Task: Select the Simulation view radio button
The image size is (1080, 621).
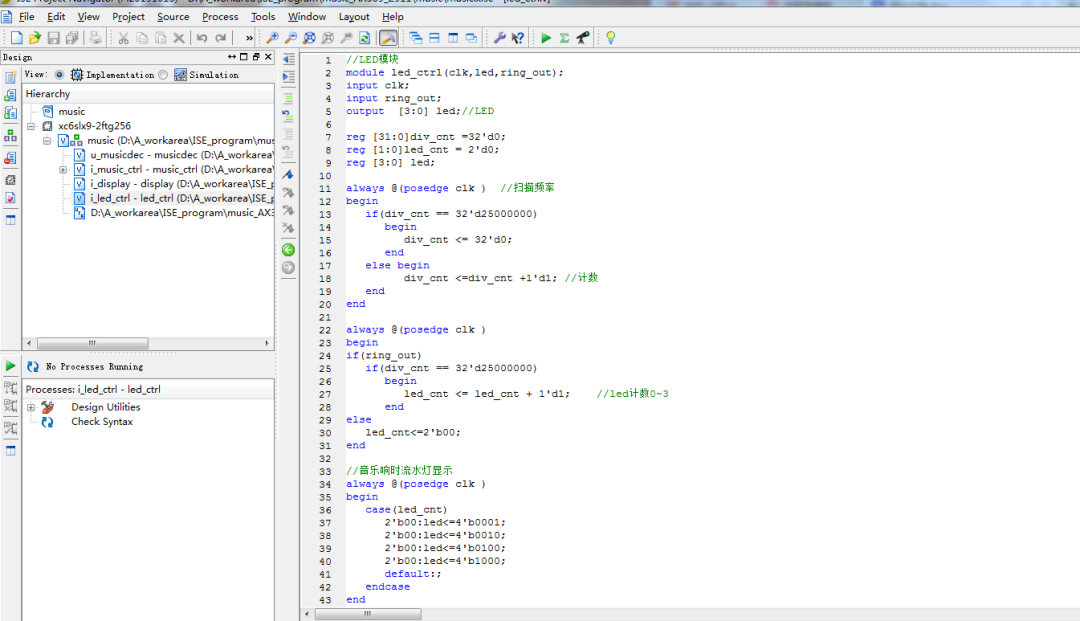Action: (x=164, y=75)
